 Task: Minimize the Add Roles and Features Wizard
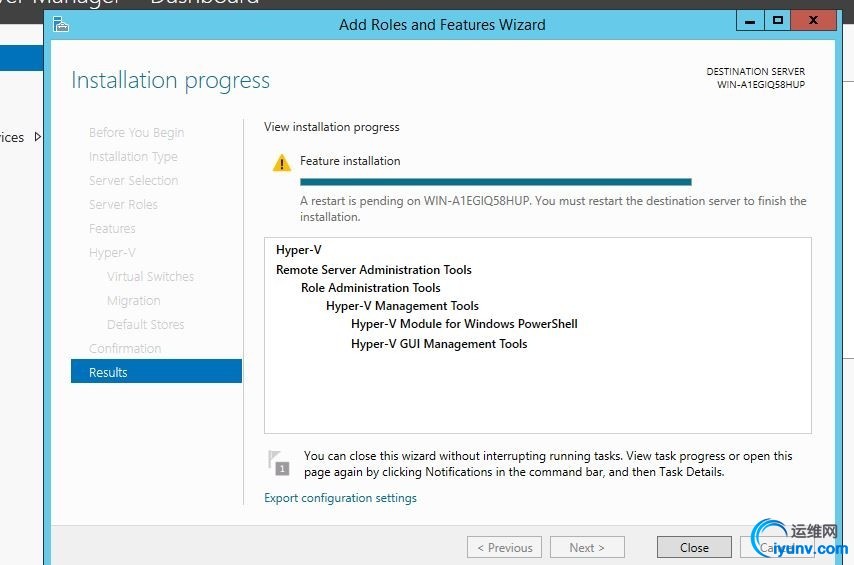(x=749, y=21)
